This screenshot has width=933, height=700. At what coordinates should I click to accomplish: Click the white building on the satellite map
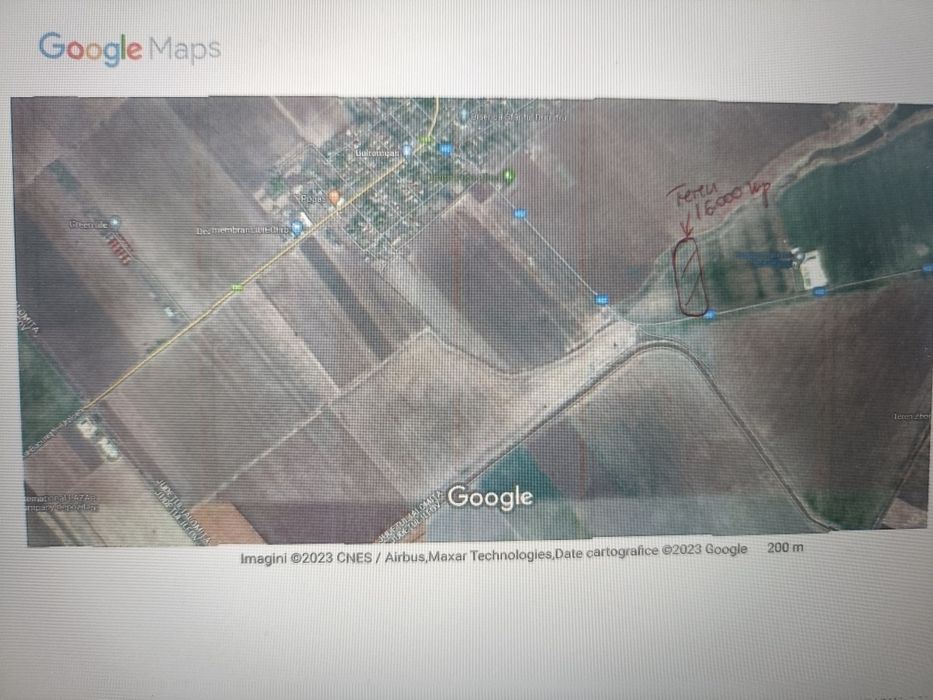point(815,270)
